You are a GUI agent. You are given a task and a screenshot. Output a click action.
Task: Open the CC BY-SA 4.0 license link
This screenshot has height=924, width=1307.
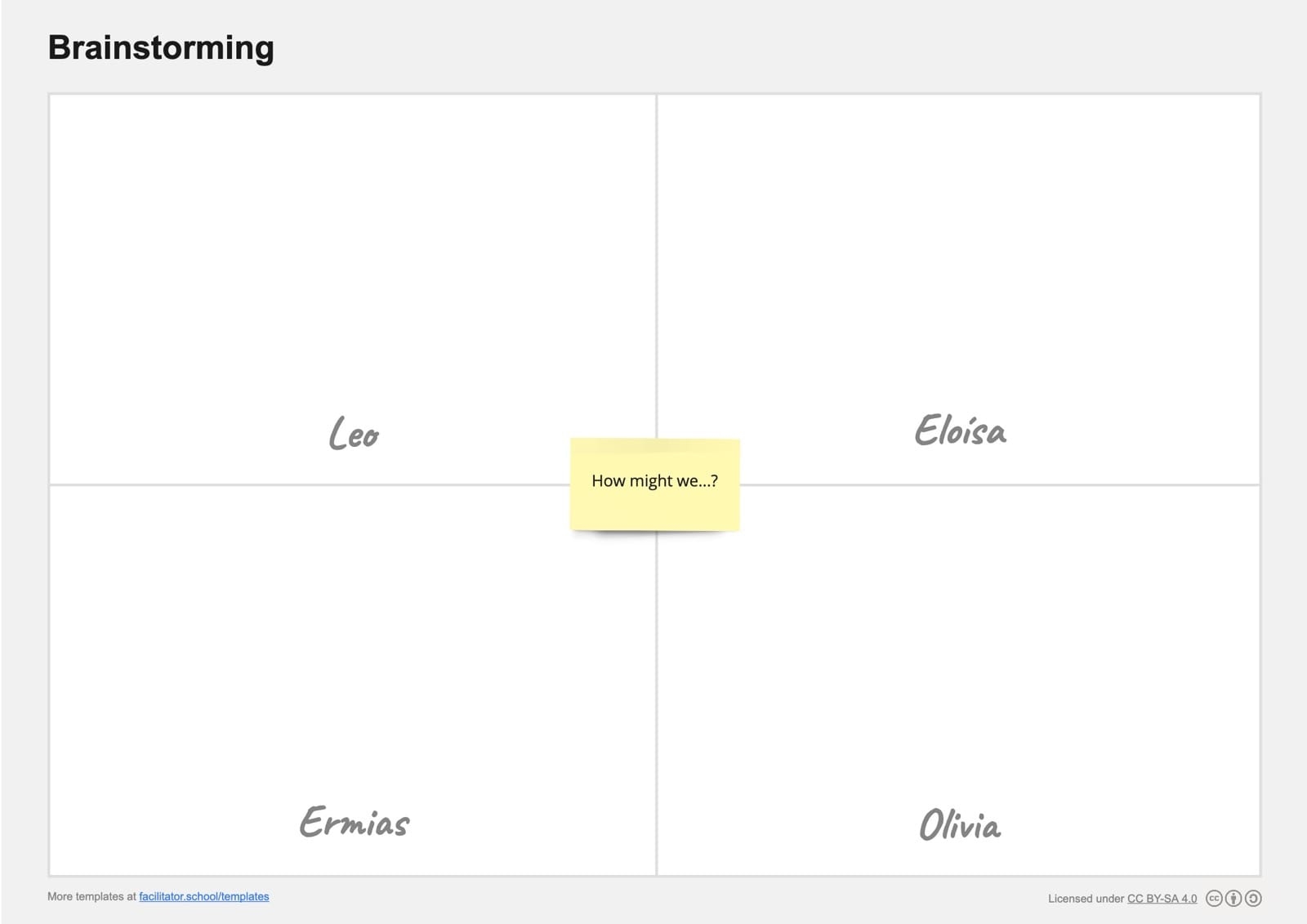click(x=1162, y=898)
